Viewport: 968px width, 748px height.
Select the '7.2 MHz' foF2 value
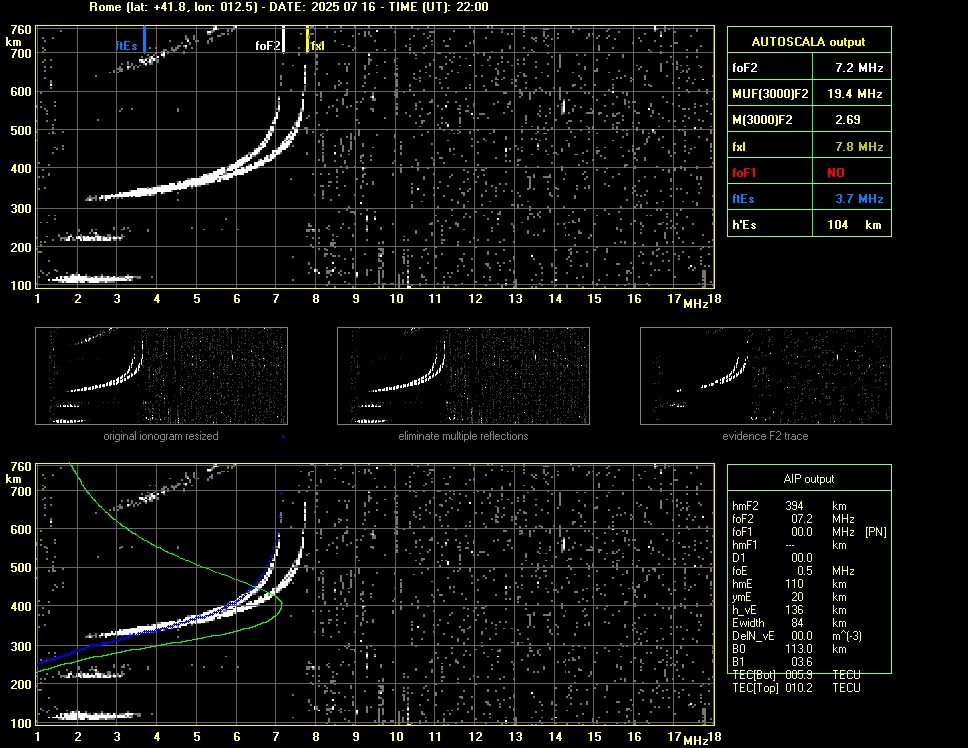point(859,68)
